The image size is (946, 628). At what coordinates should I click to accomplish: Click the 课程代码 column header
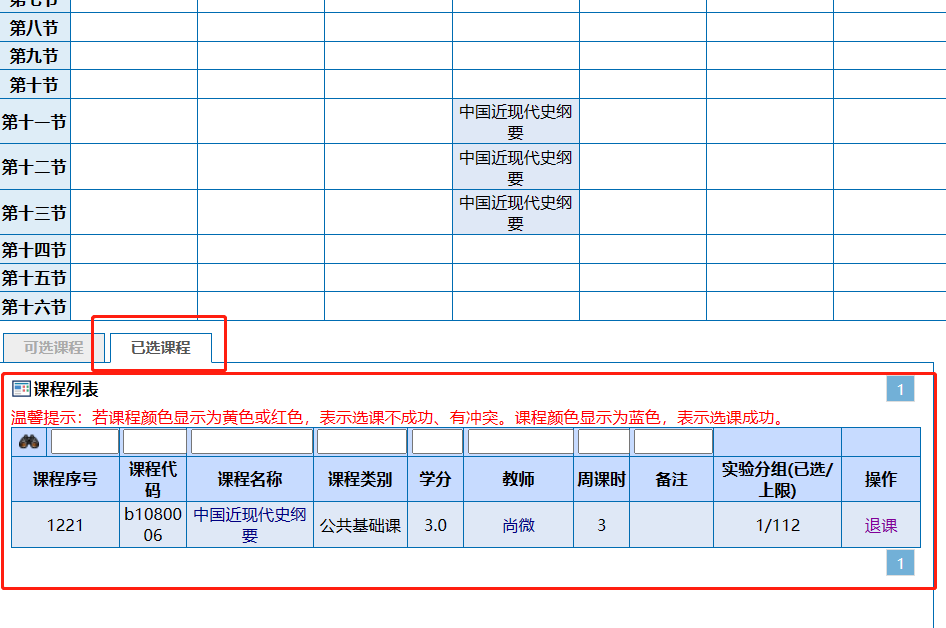pos(153,479)
